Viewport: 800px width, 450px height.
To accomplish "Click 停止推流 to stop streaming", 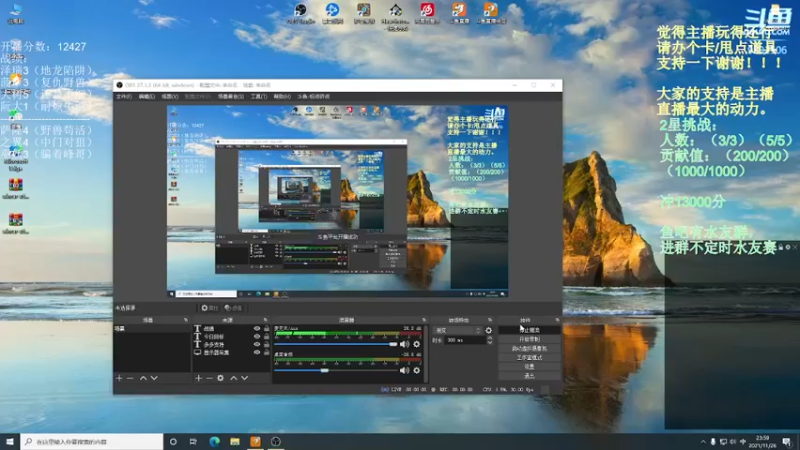I will coord(529,330).
